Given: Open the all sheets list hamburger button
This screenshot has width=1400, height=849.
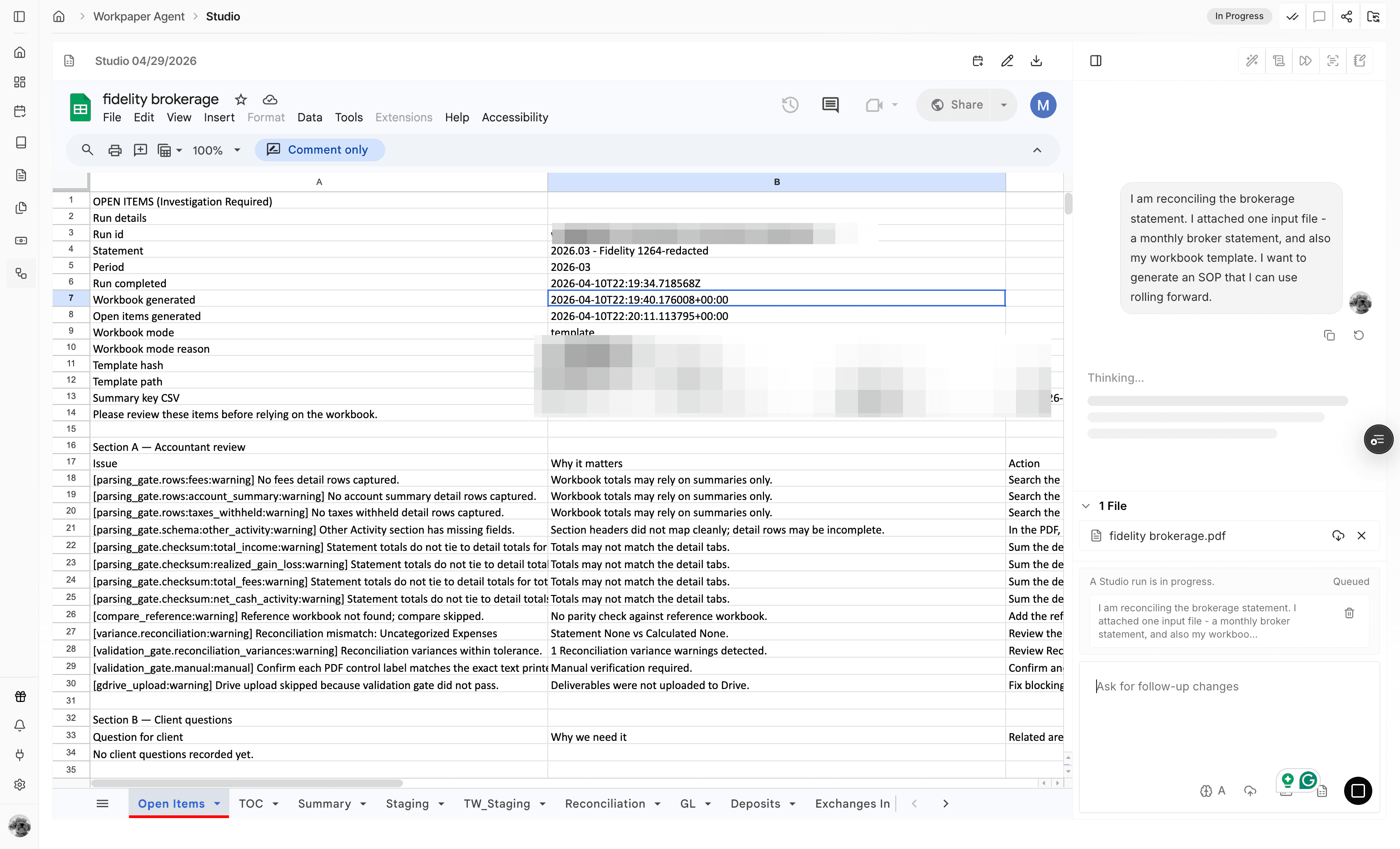Looking at the screenshot, I should 102,804.
